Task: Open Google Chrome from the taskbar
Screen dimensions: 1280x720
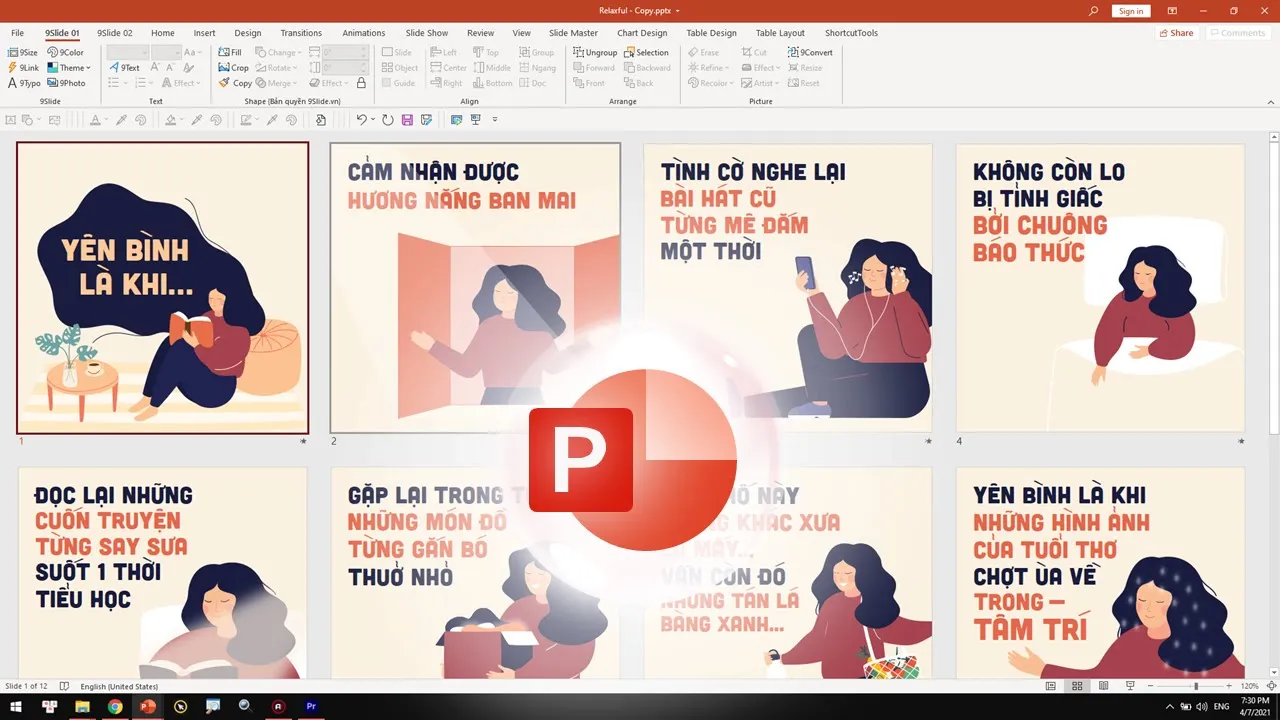Action: 115,706
